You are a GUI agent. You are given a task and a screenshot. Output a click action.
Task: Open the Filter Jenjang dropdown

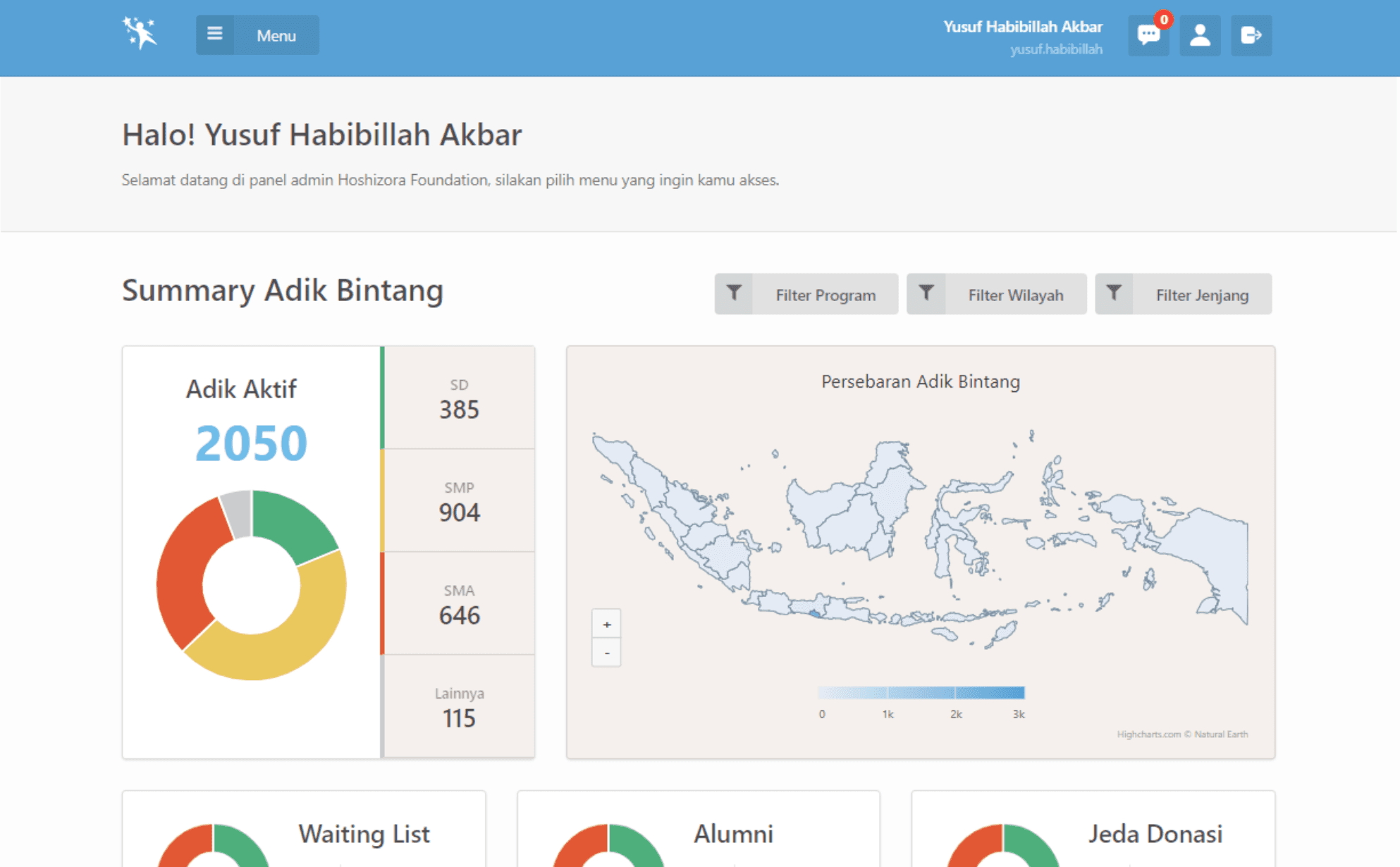coord(1183,294)
